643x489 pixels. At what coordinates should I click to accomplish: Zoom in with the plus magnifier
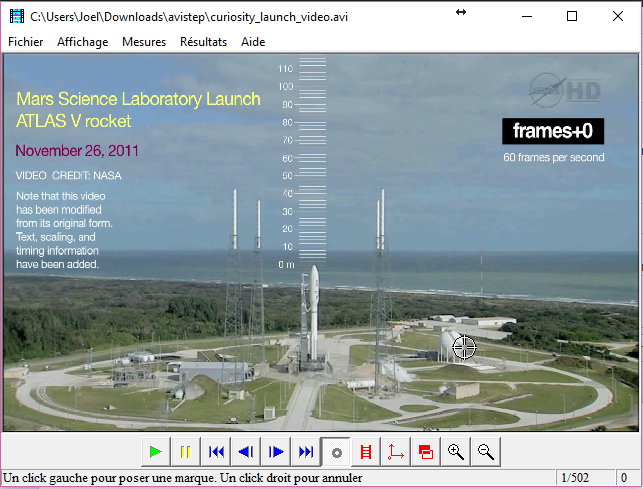(456, 452)
